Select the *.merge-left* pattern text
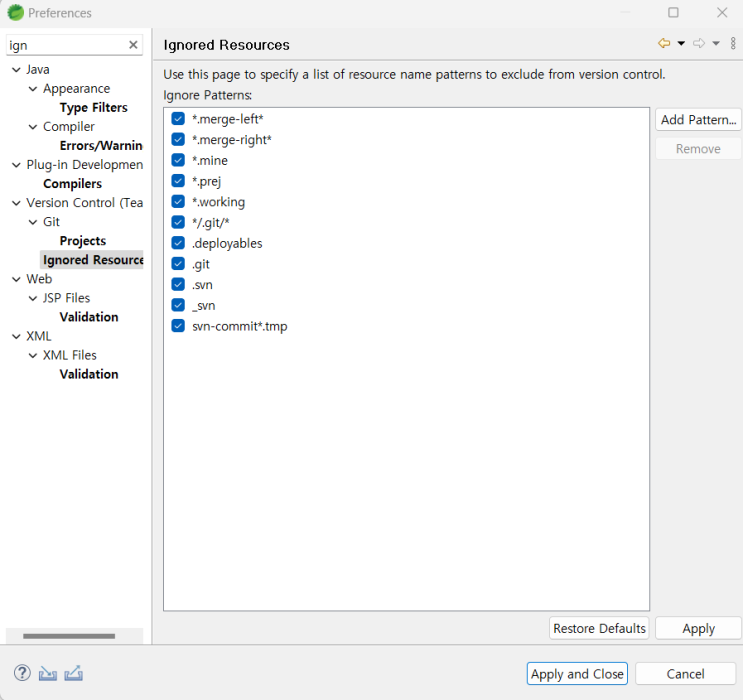The height and width of the screenshot is (700, 743). click(227, 119)
